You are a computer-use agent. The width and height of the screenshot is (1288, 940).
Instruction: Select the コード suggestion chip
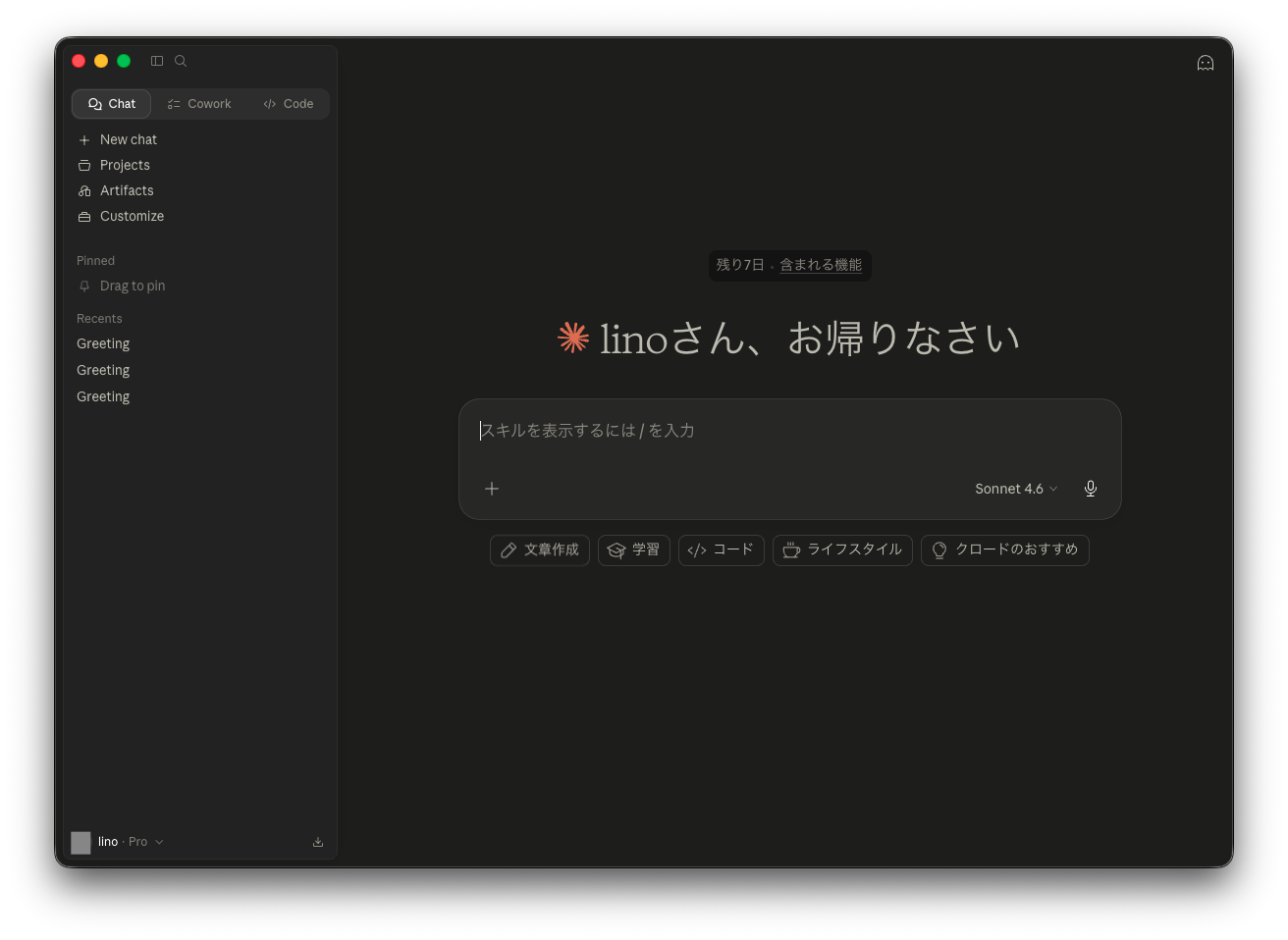722,550
